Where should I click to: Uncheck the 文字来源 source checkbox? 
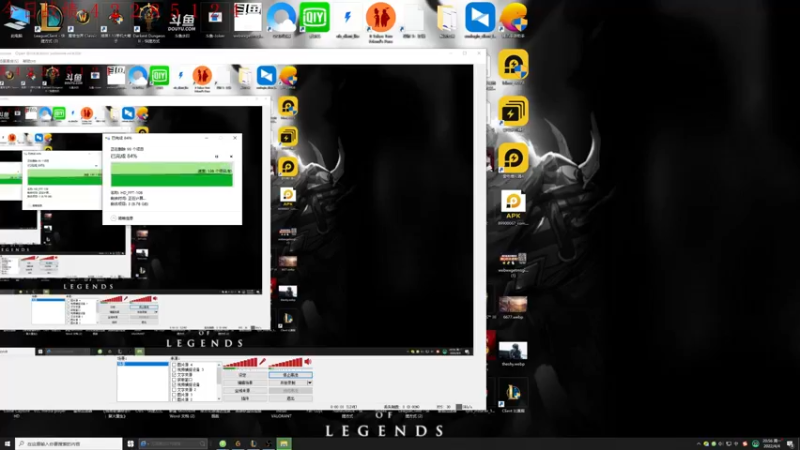pyautogui.click(x=174, y=374)
